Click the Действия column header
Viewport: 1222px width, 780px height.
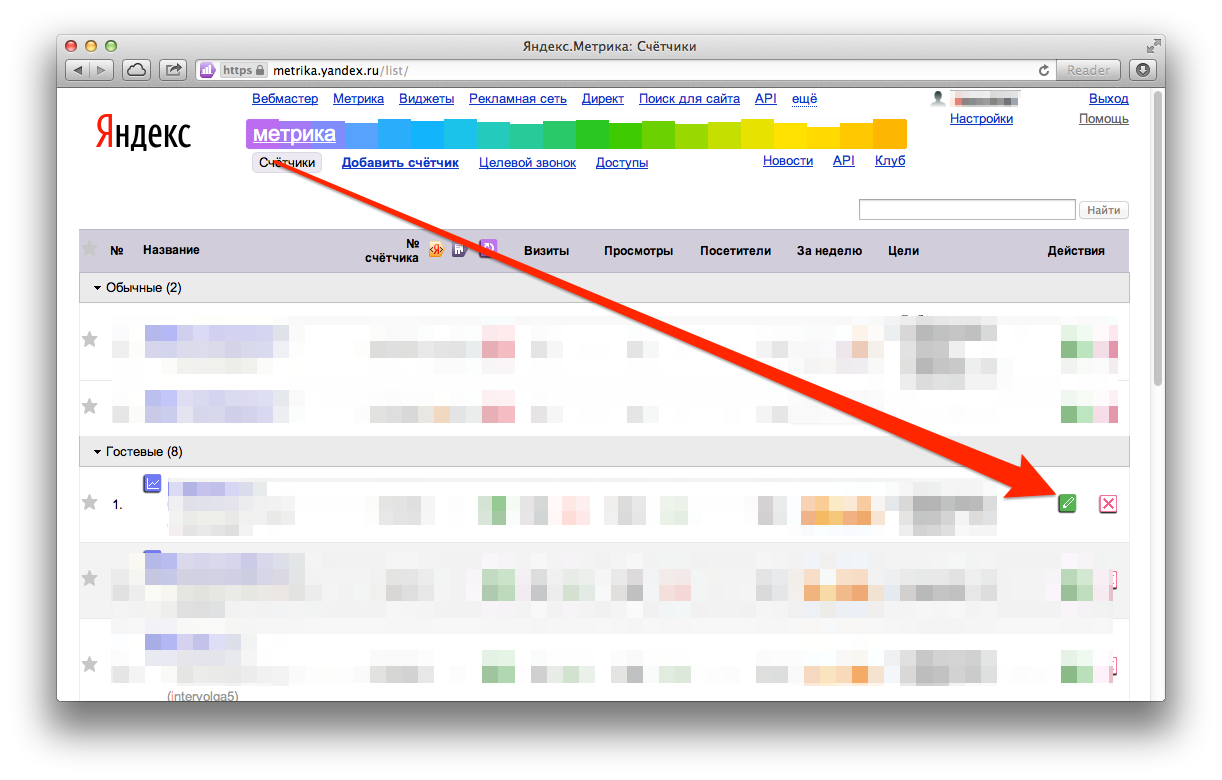pos(1076,251)
